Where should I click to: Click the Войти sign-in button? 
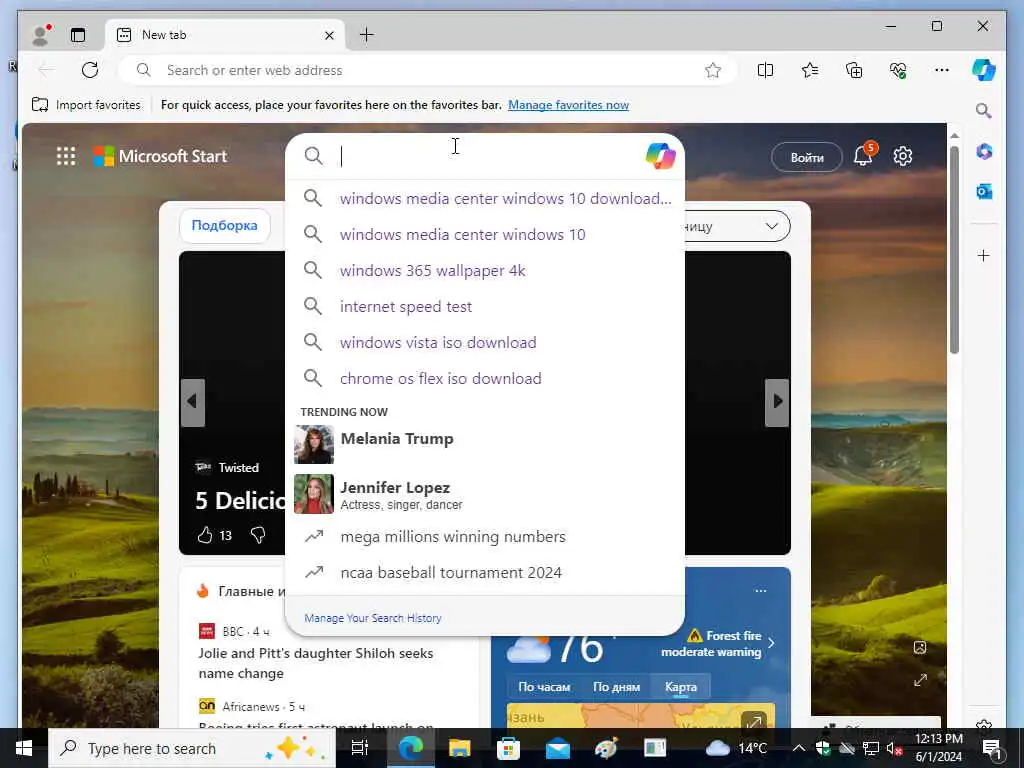coord(807,157)
